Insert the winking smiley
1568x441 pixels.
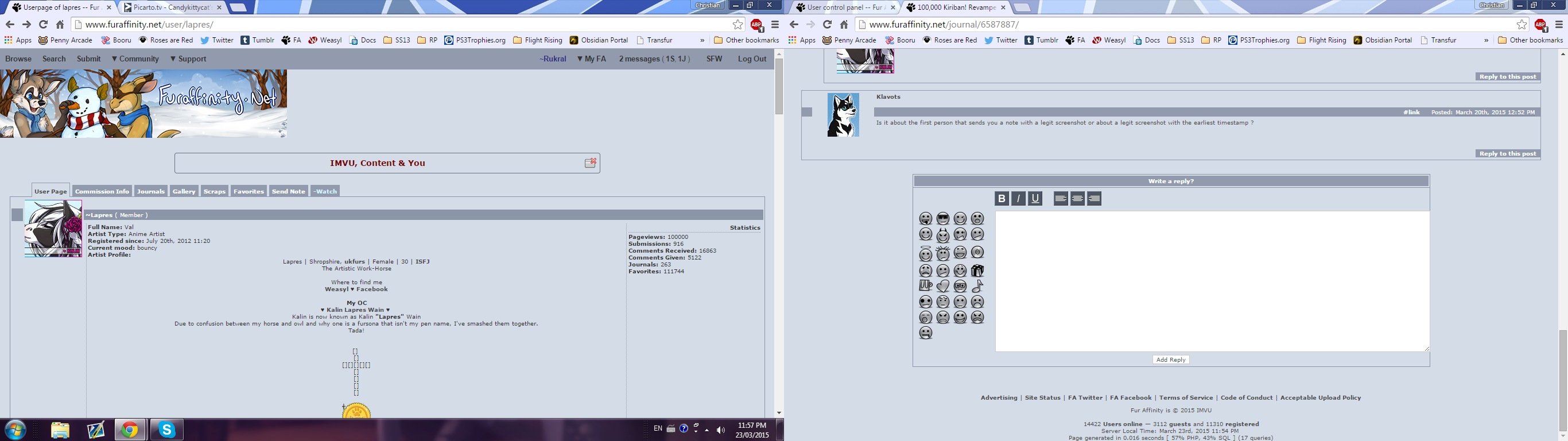tap(960, 219)
